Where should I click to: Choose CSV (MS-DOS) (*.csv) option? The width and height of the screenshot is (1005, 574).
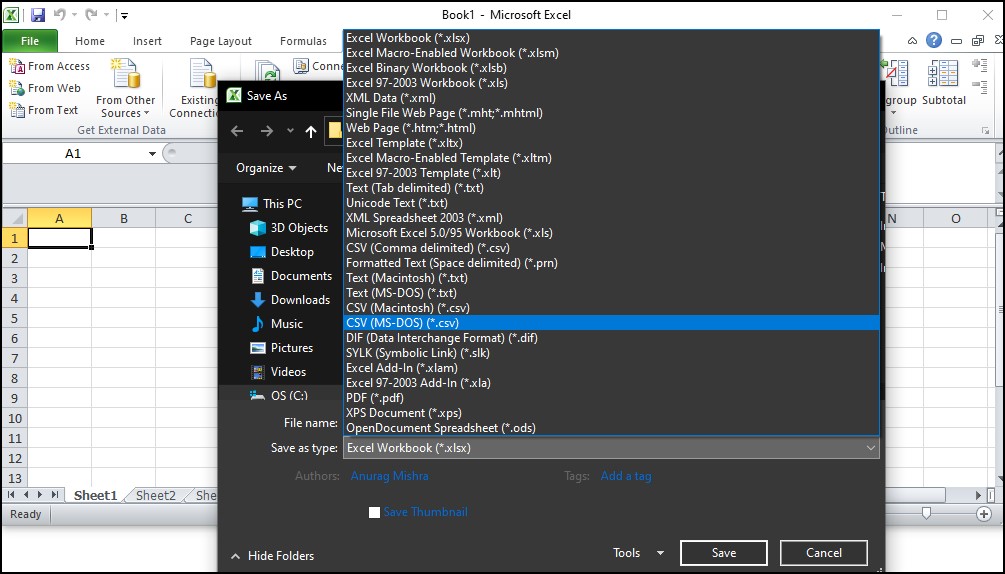(x=611, y=323)
